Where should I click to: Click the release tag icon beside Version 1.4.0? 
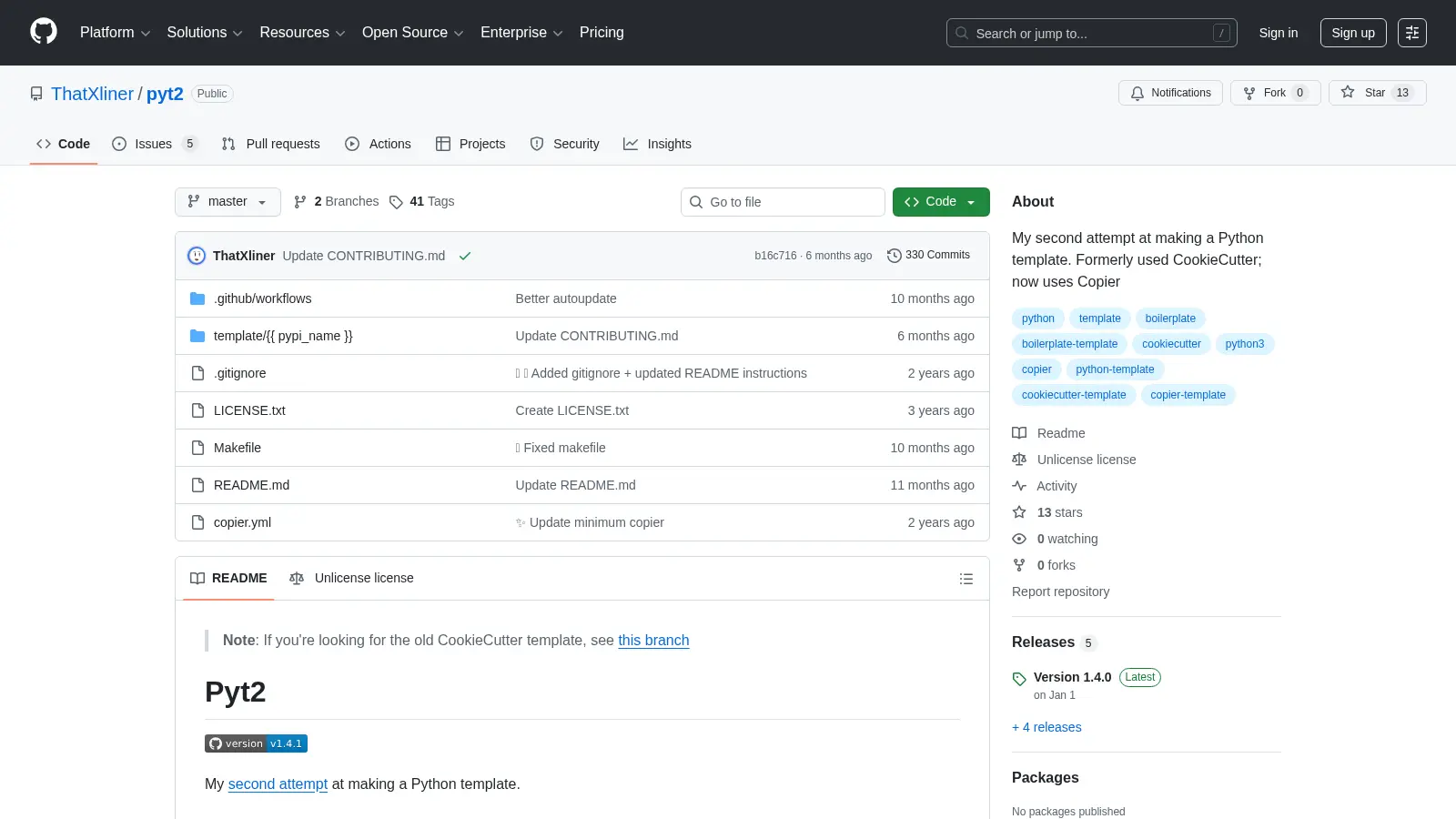click(1019, 679)
